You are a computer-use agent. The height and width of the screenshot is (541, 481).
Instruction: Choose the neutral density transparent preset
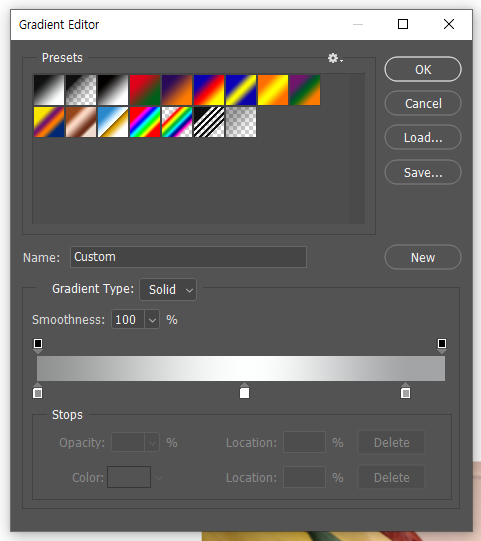click(x=241, y=122)
